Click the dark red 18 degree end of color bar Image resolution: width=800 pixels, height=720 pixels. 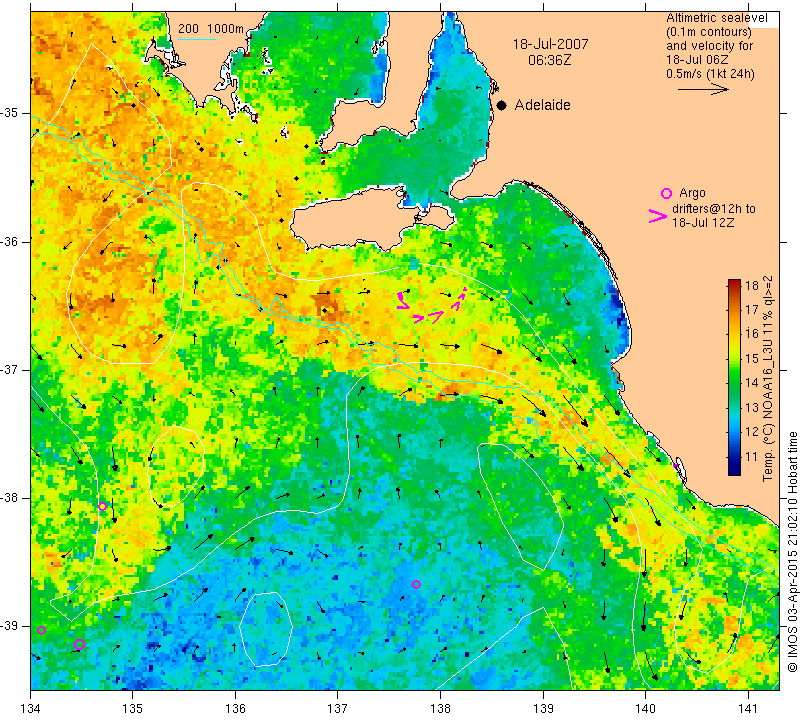coord(734,283)
